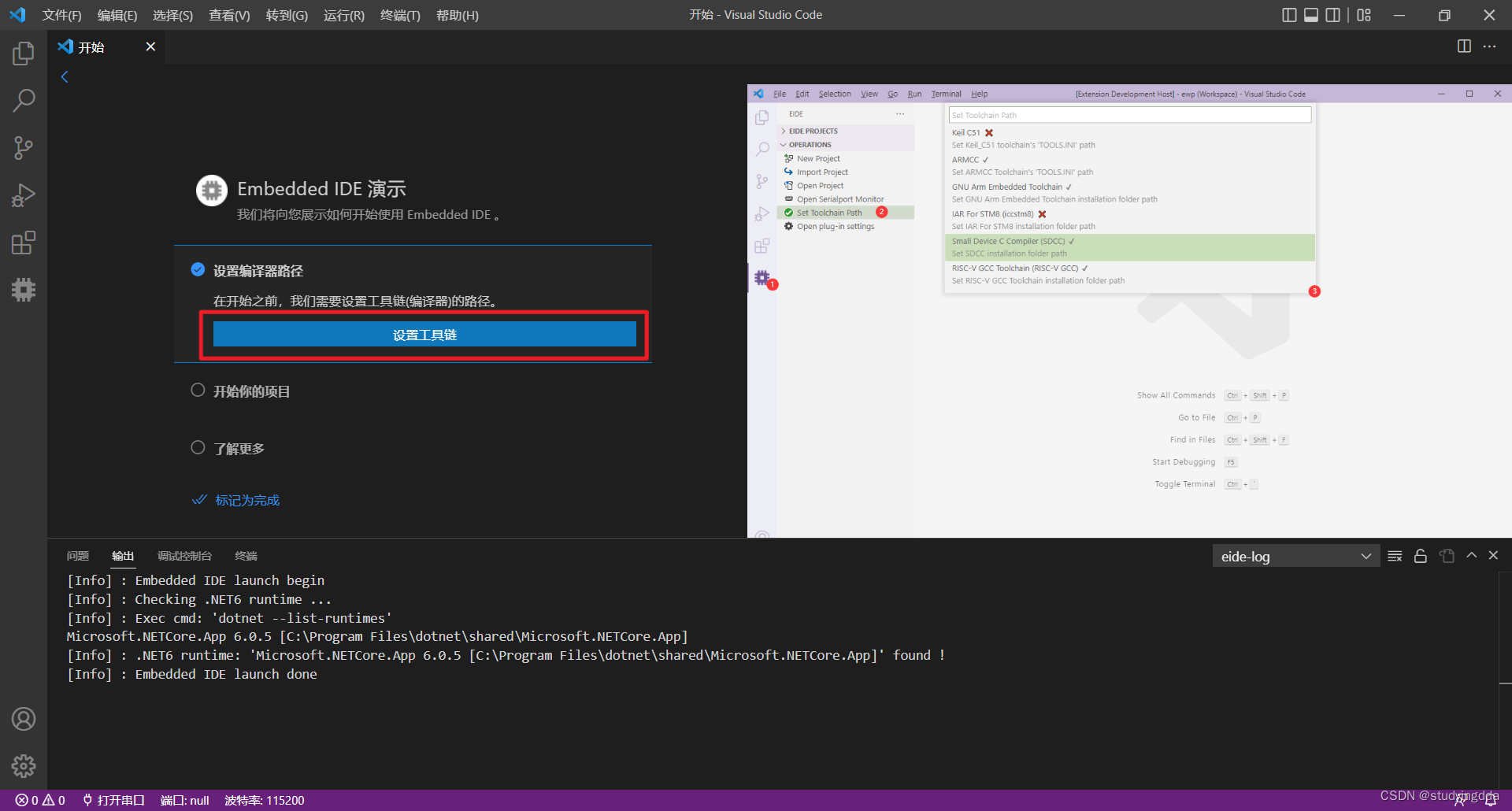Toggle primary side bar layout icon
Viewport: 1512px width, 811px height.
click(1289, 15)
